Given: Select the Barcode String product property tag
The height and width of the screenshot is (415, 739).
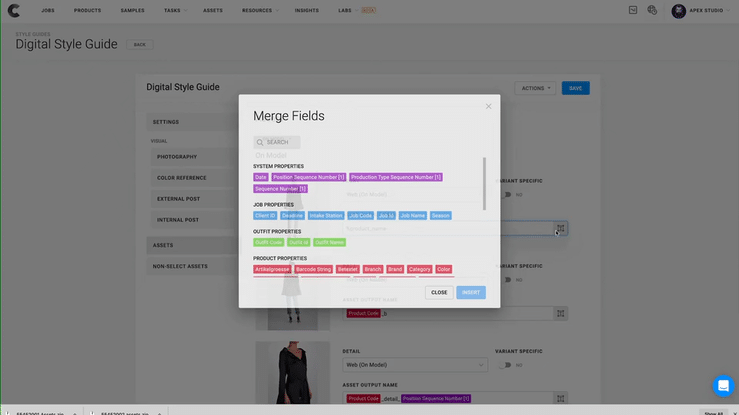Looking at the screenshot, I should coord(312,269).
